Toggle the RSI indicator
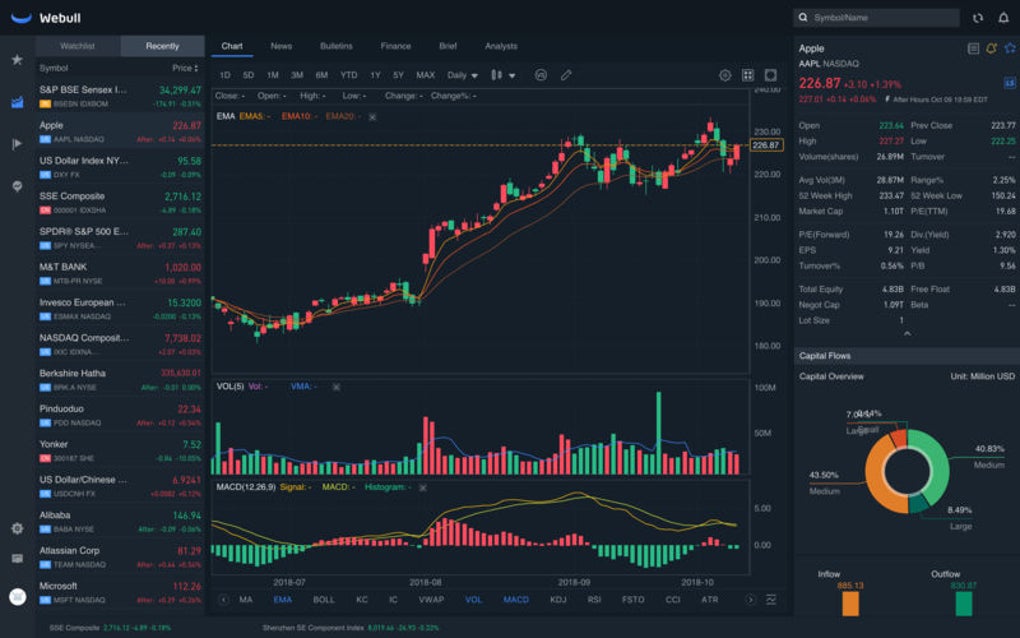1020x638 pixels. click(594, 600)
